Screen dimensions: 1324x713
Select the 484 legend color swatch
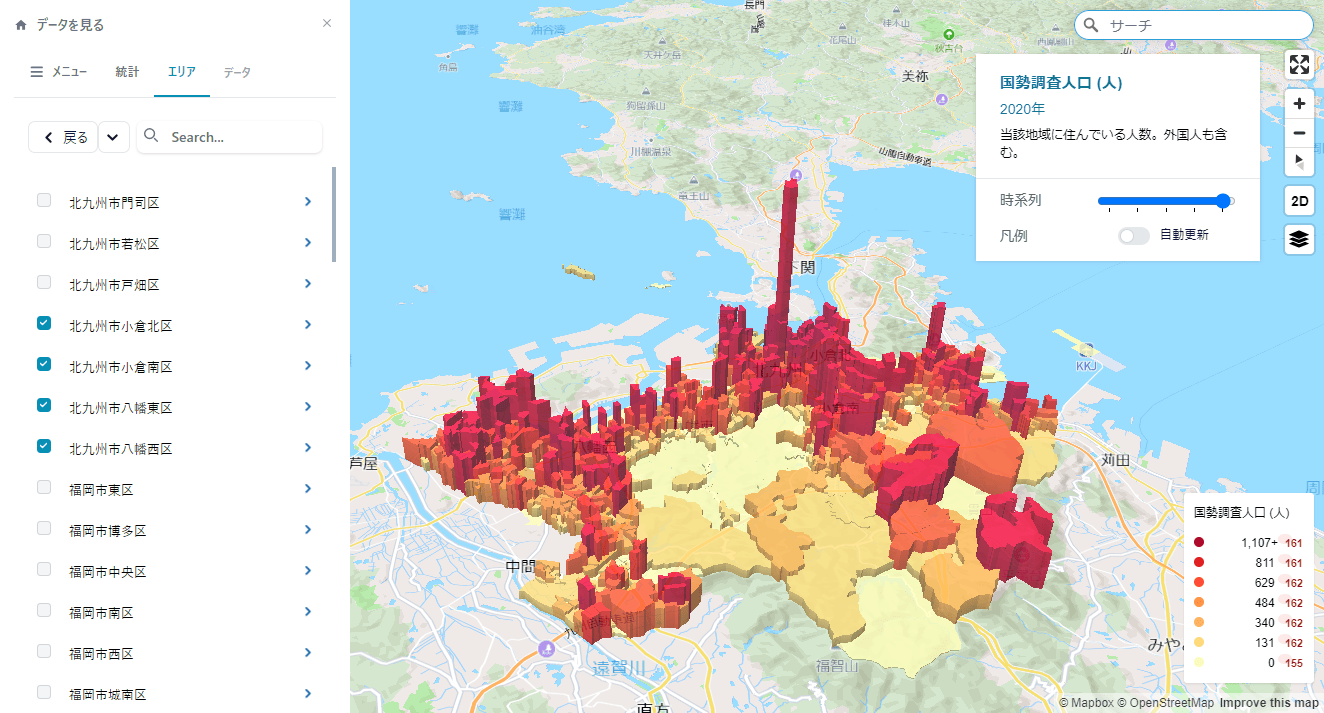point(1199,603)
